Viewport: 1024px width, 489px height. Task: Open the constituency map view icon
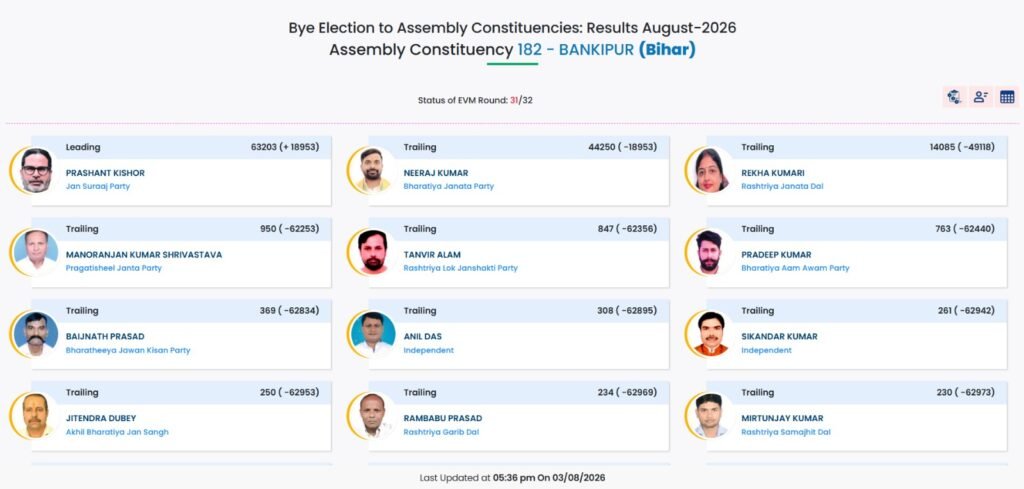(x=954, y=97)
